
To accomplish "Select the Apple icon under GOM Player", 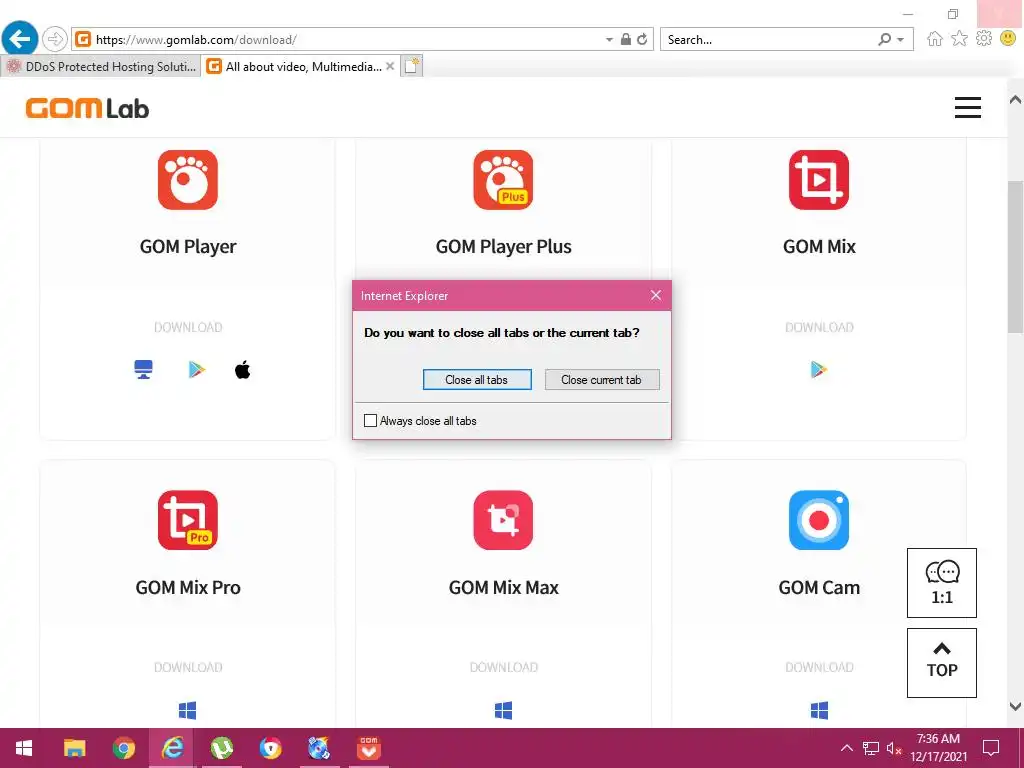I will click(x=242, y=370).
